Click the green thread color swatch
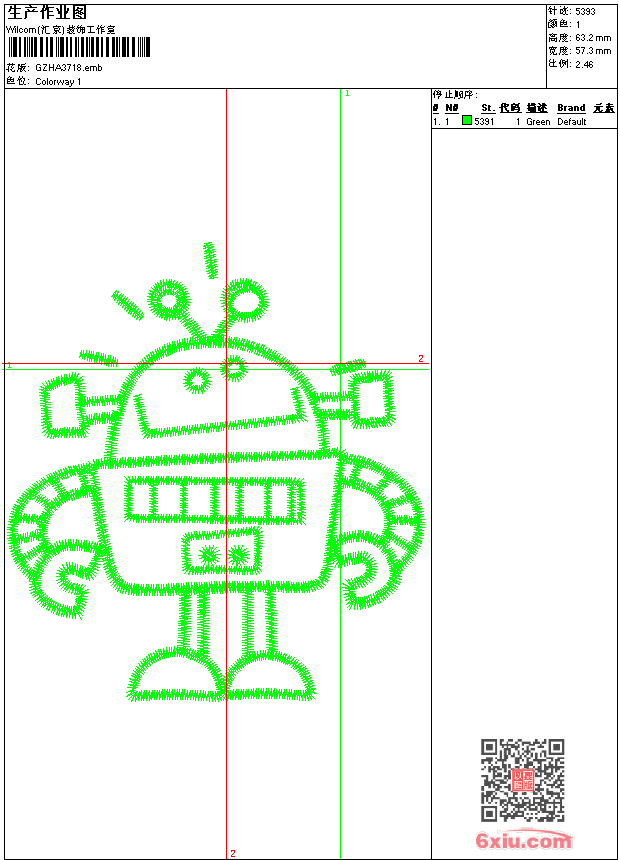Image resolution: width=620 pixels, height=860 pixels. point(467,121)
